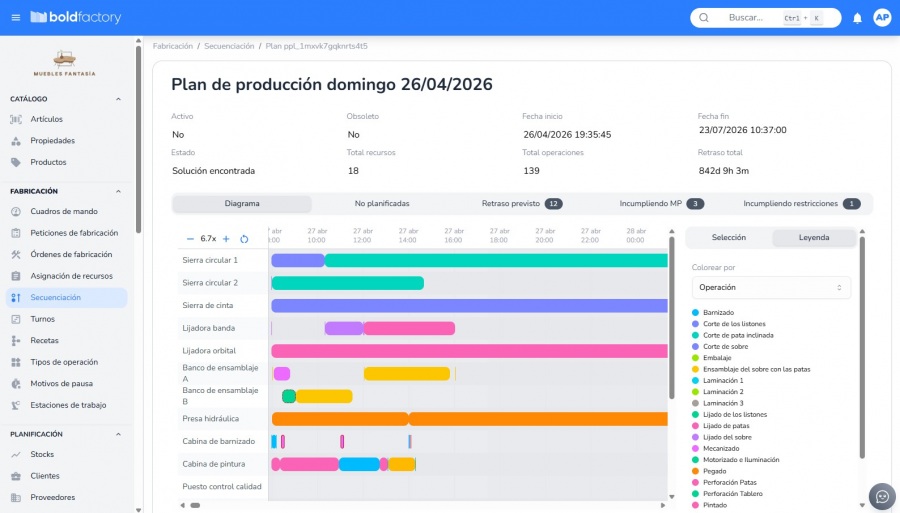Viewport: 900px width, 513px height.
Task: Select the purple bar on Sierra de cinta
Action: pyautogui.click(x=470, y=306)
